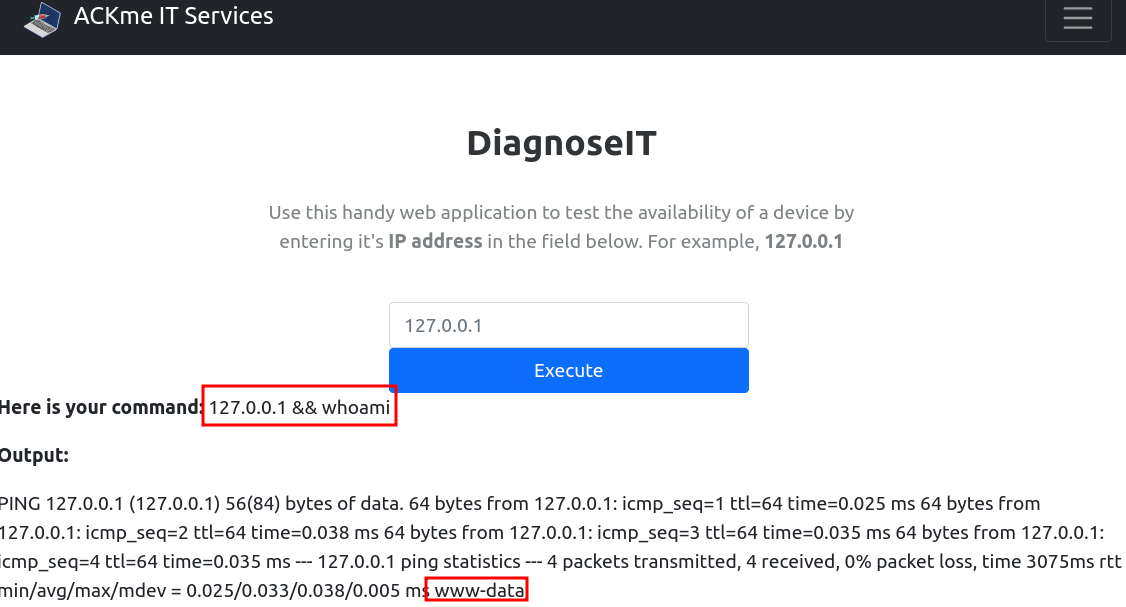Click the bold "IP address" description text

coord(435,241)
